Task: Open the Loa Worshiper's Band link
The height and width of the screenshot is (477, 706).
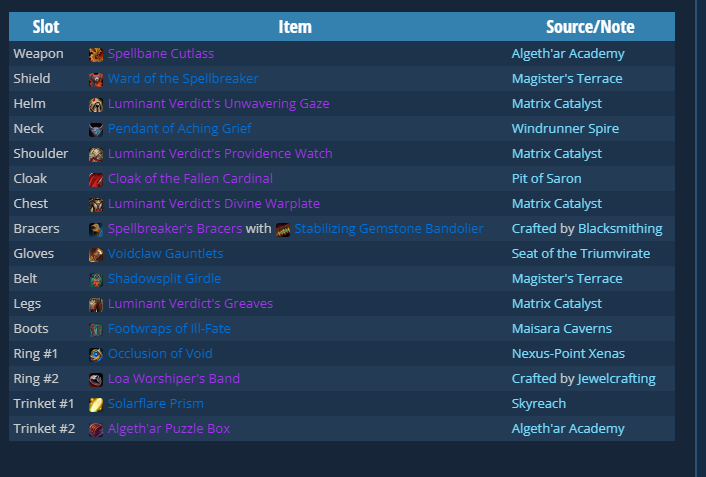Action: point(174,378)
